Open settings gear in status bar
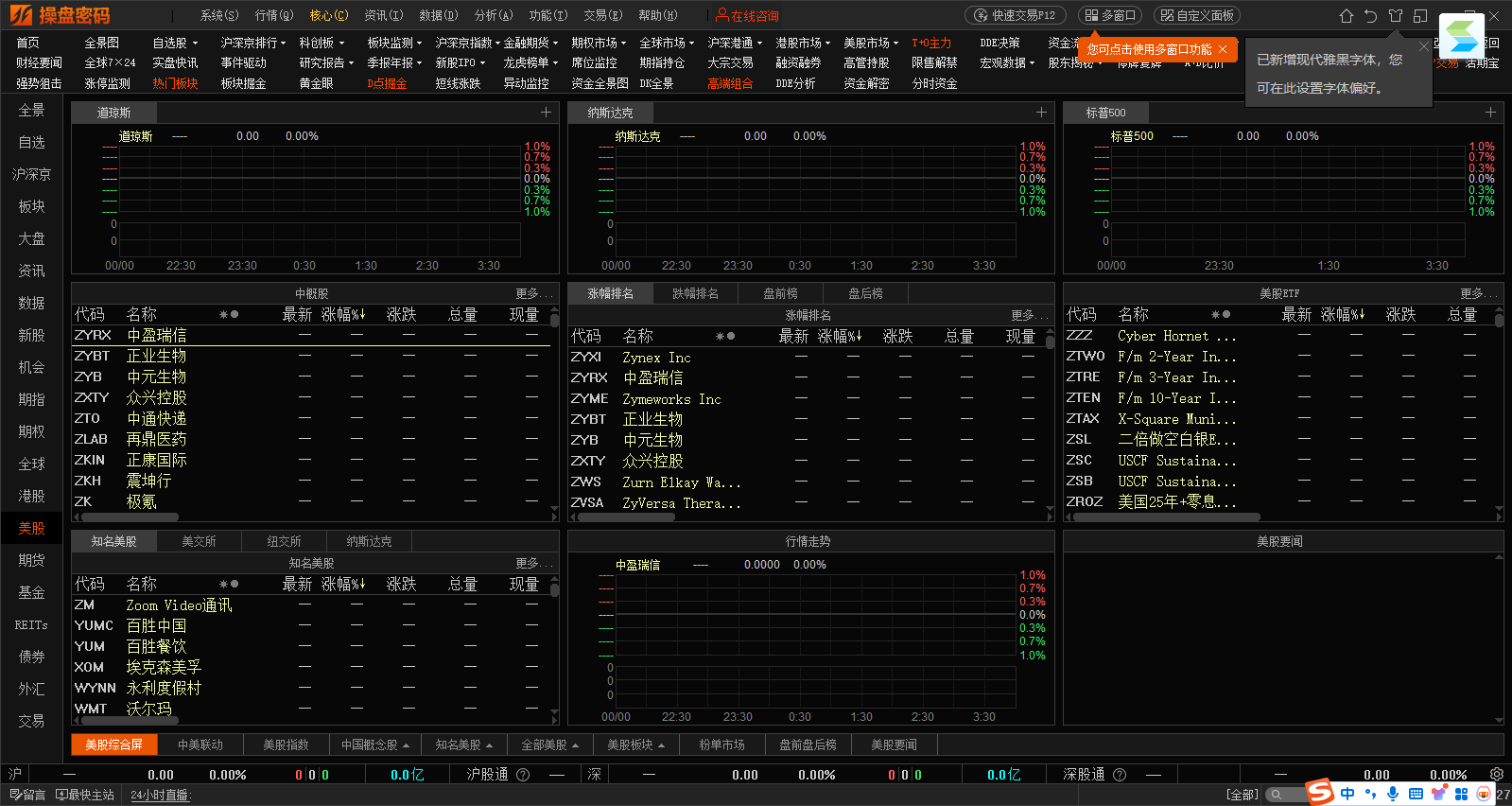 (x=1496, y=774)
